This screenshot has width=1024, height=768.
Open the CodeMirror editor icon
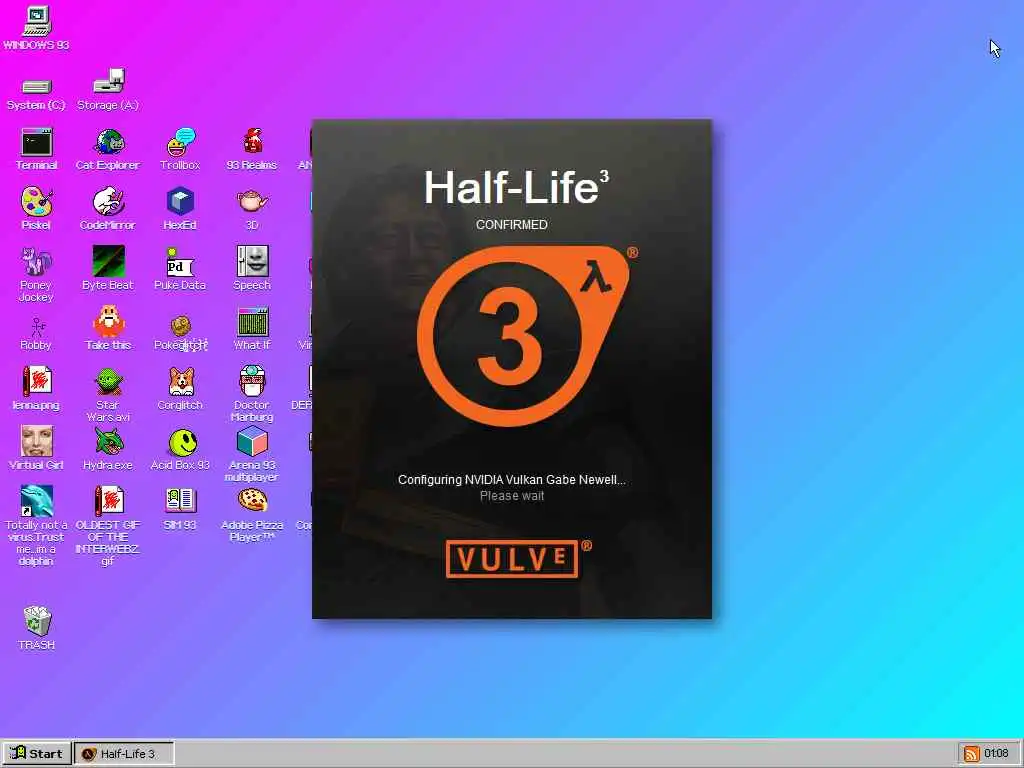click(x=108, y=209)
